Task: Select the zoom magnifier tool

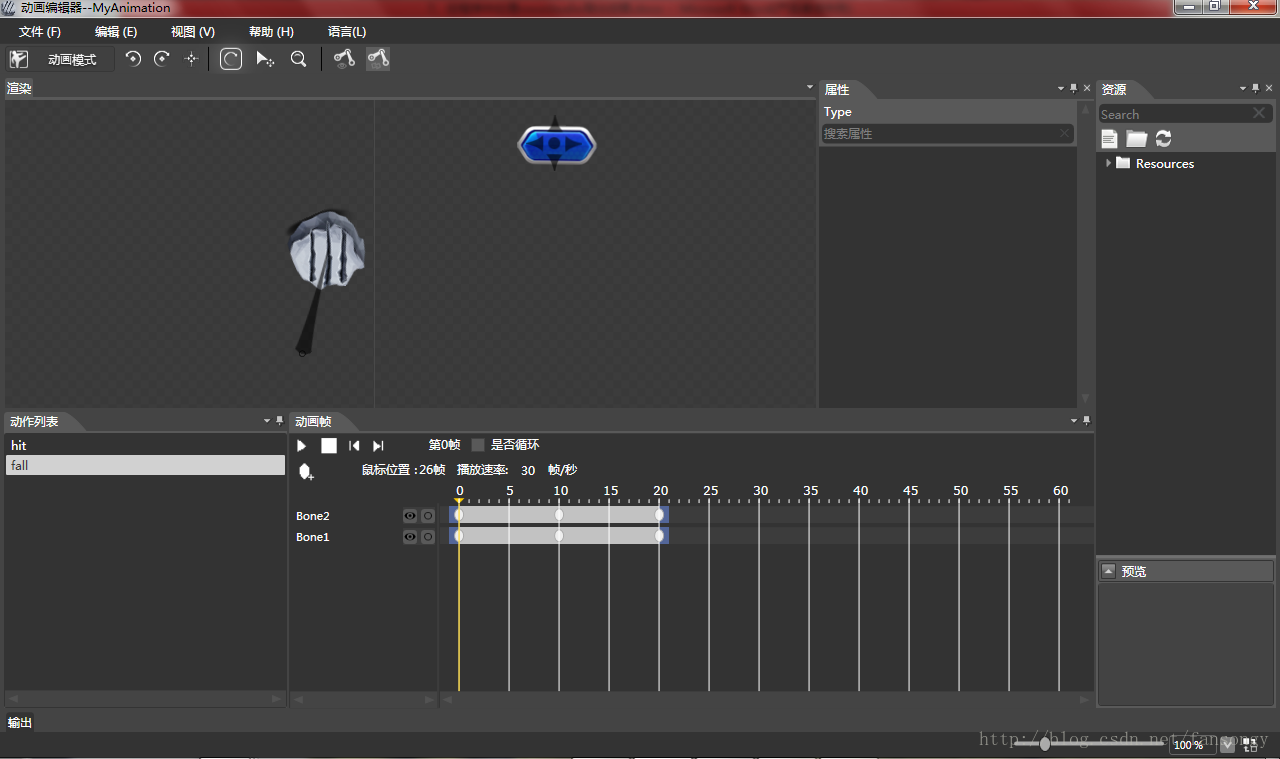Action: point(298,59)
